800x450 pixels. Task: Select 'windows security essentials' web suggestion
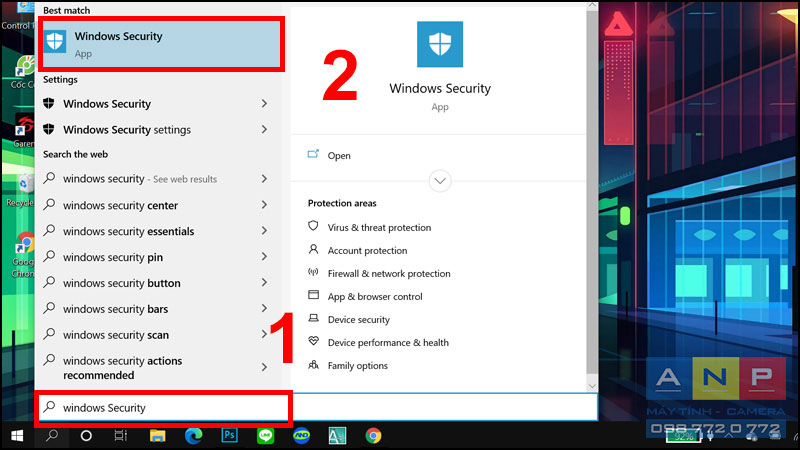coord(129,231)
